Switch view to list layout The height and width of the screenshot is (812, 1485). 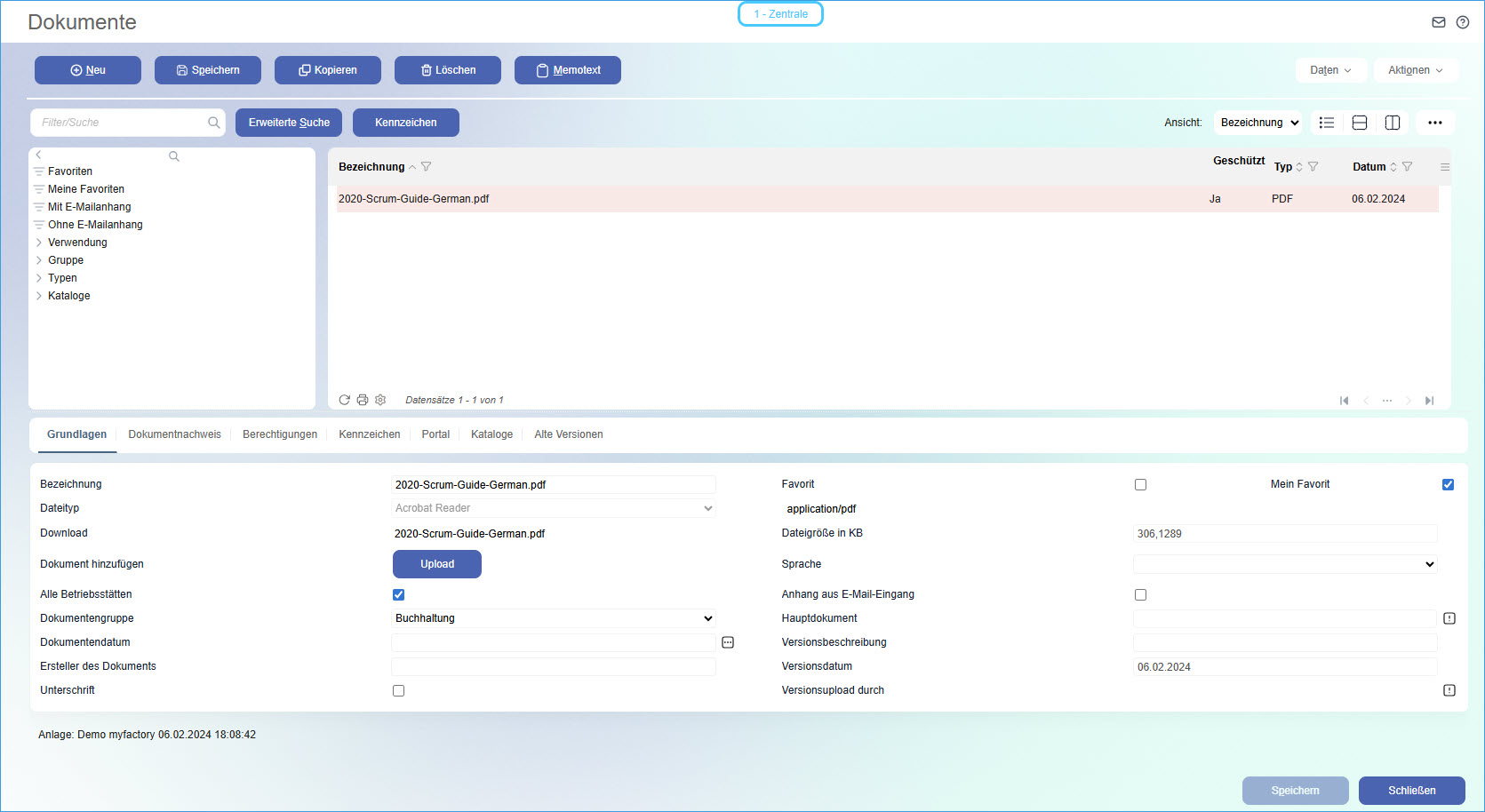pyautogui.click(x=1326, y=122)
